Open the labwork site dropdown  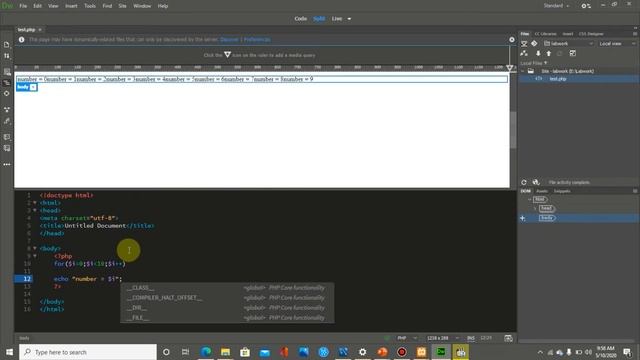pos(569,44)
